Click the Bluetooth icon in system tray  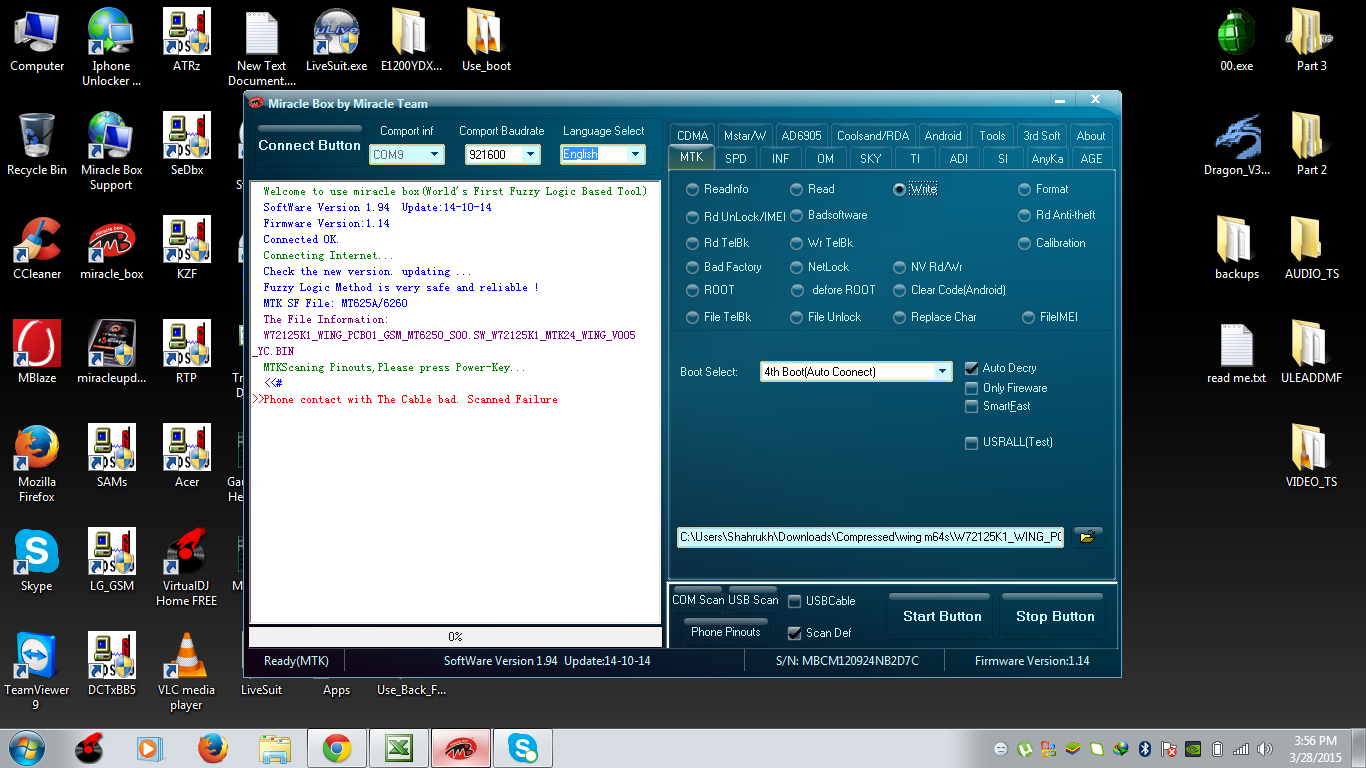click(1145, 748)
